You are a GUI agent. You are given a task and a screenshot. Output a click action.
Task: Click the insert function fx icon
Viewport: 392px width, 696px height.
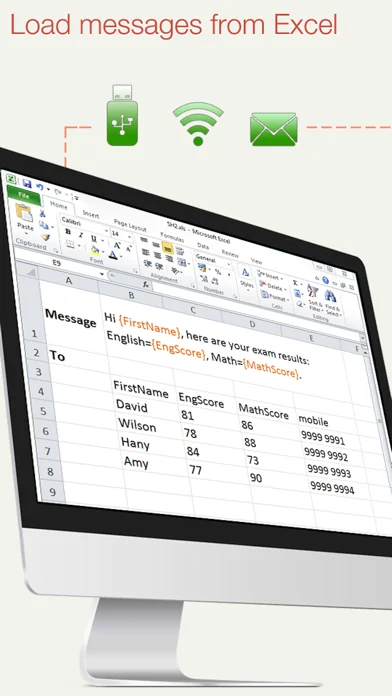[x=146, y=285]
